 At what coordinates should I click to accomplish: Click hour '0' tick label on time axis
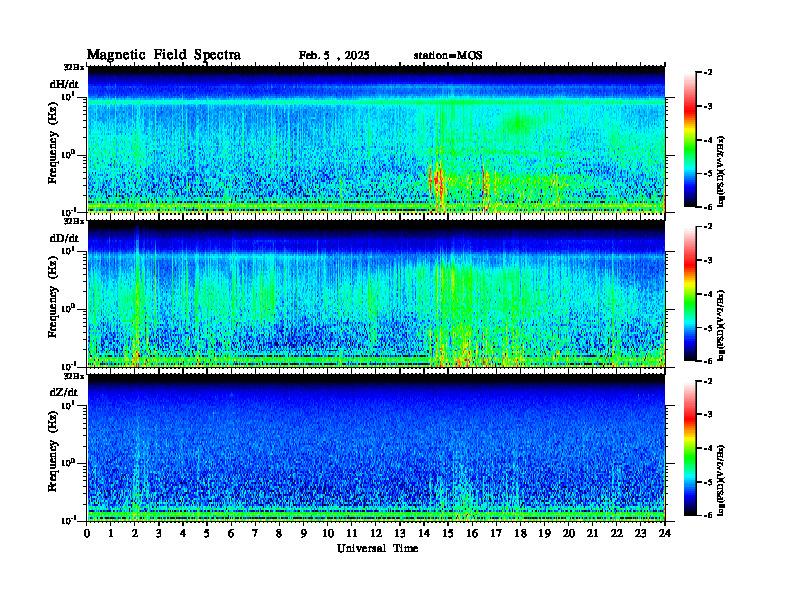coord(87,534)
